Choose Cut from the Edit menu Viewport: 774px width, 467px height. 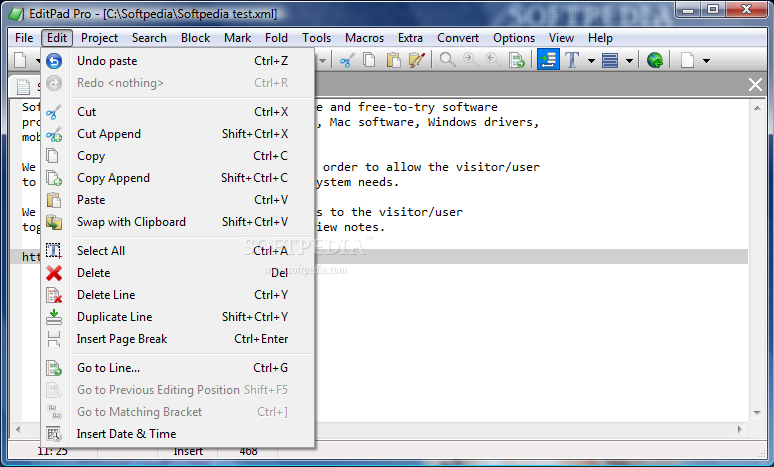coord(178,112)
